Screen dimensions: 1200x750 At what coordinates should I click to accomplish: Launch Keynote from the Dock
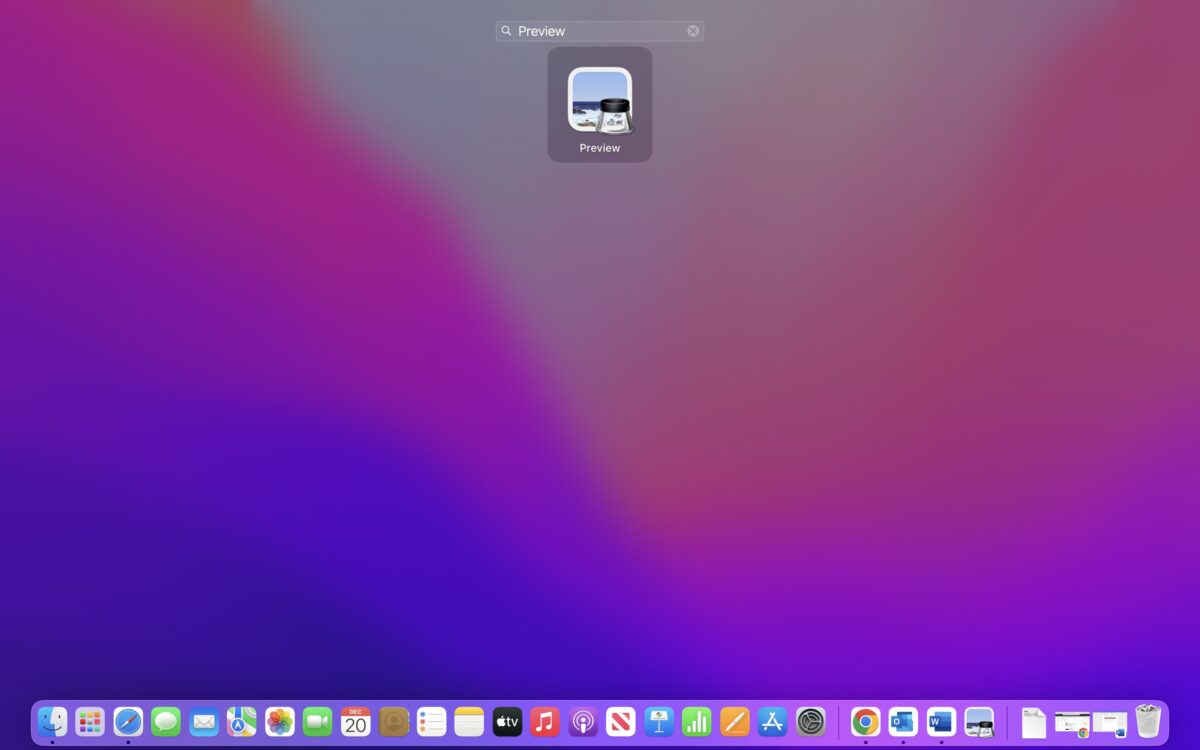click(659, 721)
